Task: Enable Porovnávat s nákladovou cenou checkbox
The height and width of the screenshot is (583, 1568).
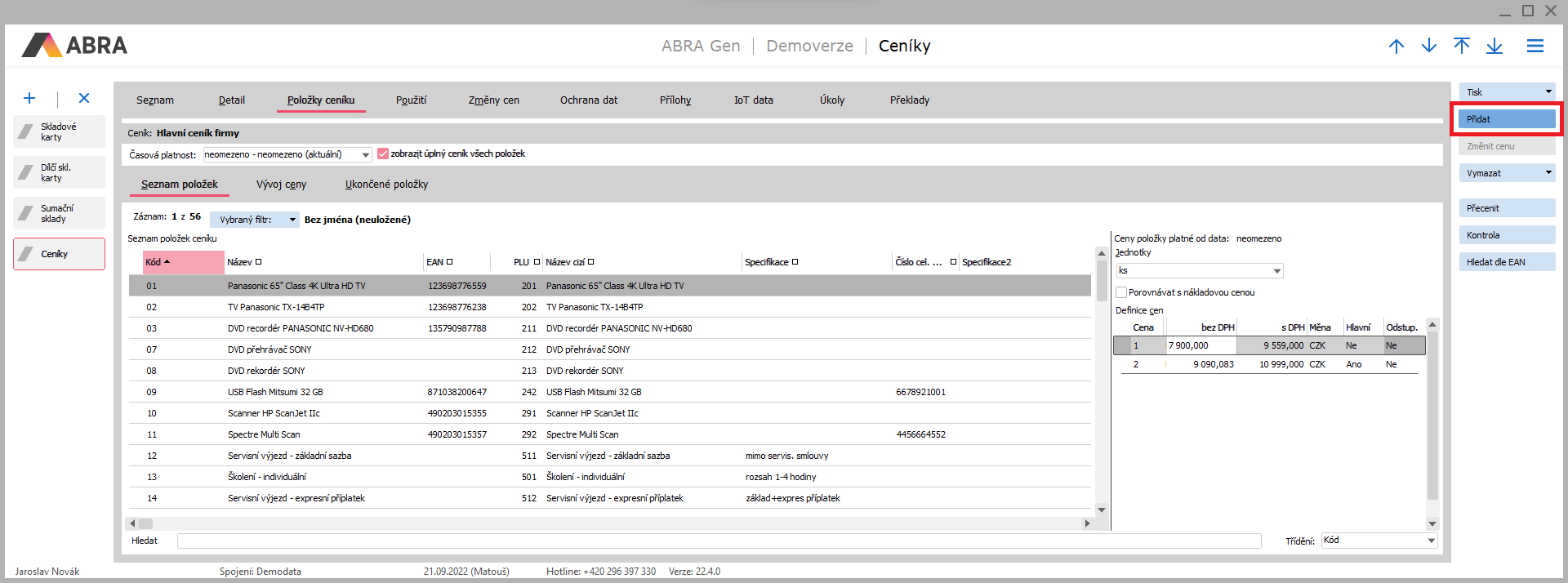Action: tap(1121, 292)
